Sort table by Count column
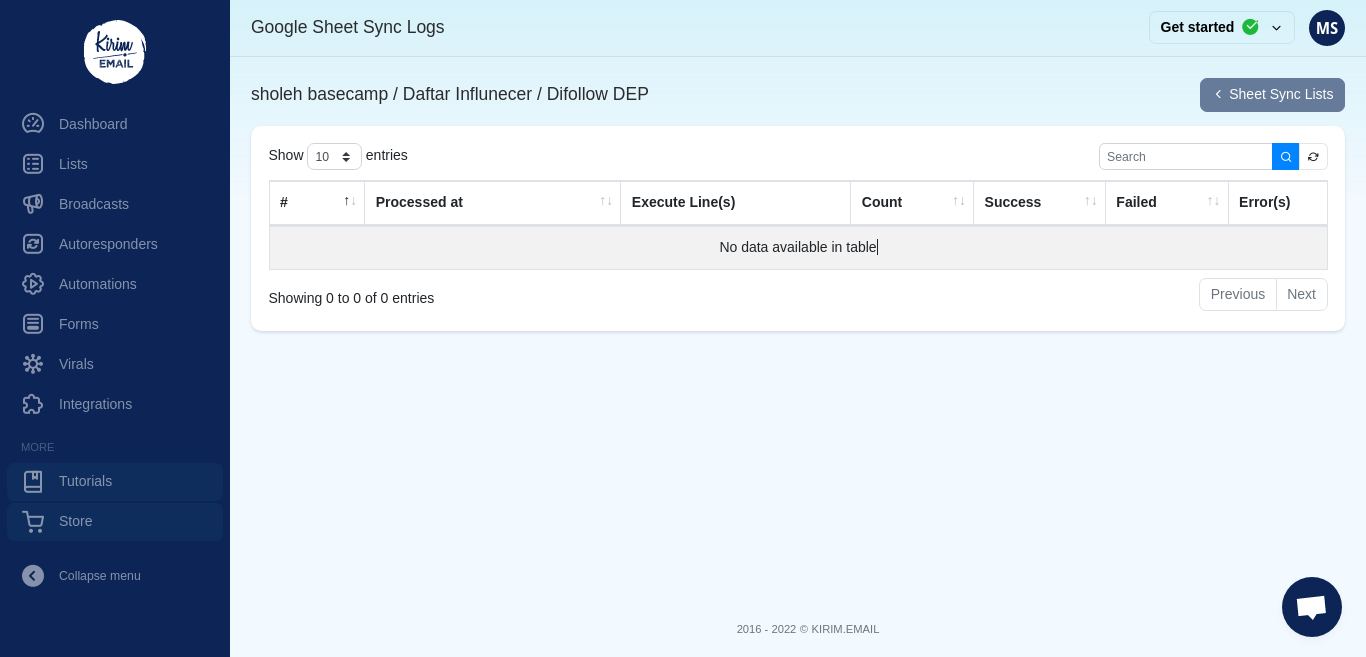 pos(910,203)
